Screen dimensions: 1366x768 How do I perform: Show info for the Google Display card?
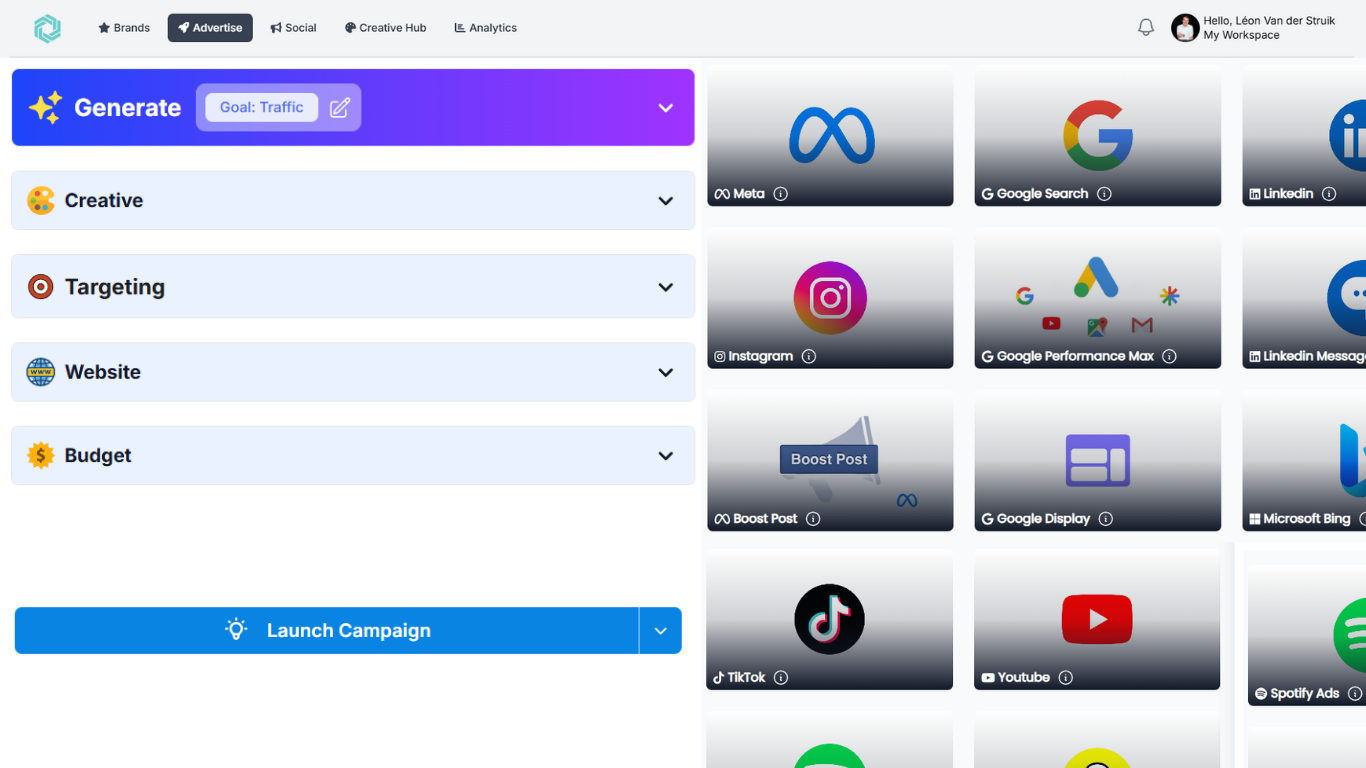1105,519
